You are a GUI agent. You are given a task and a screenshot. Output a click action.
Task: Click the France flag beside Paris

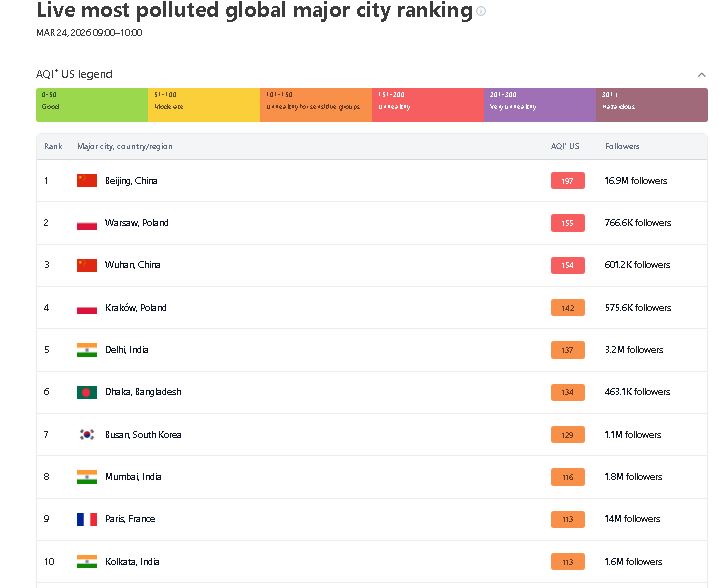[x=87, y=519]
